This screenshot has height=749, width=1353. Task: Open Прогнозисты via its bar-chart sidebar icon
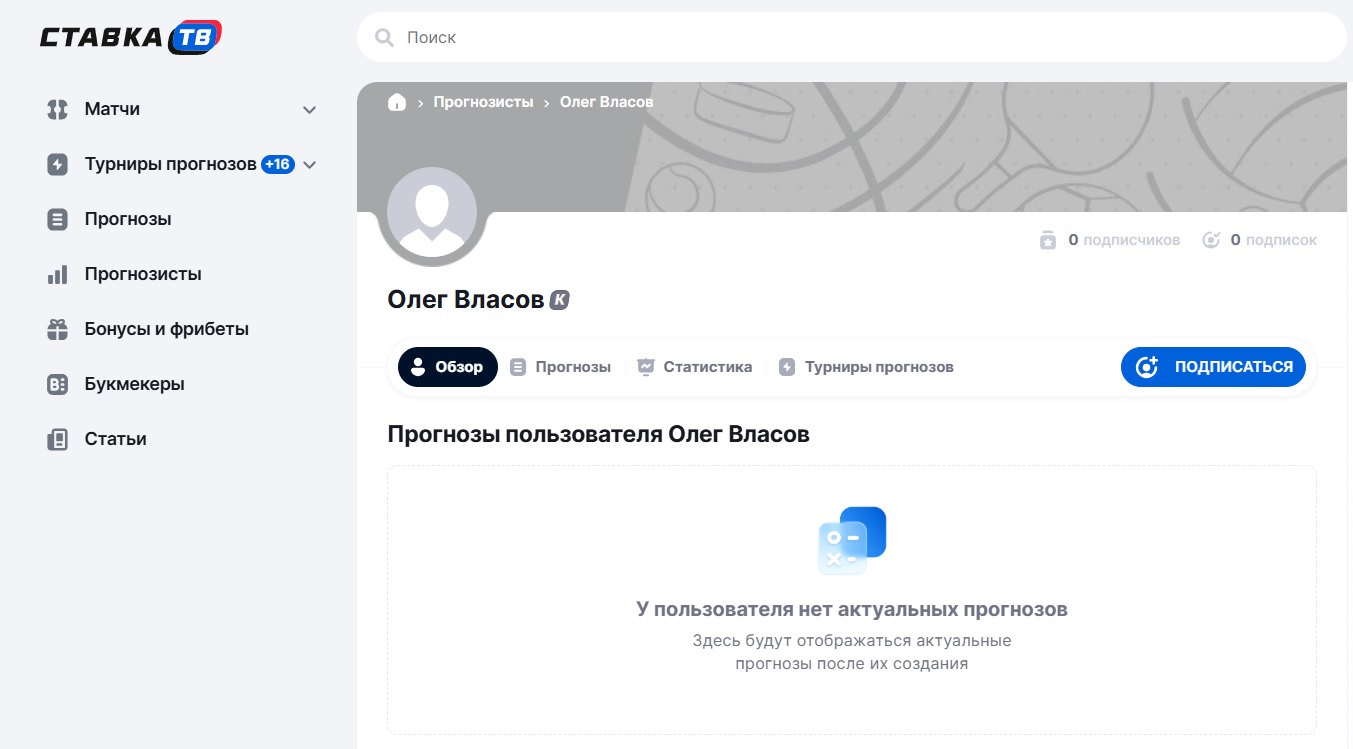tap(56, 273)
